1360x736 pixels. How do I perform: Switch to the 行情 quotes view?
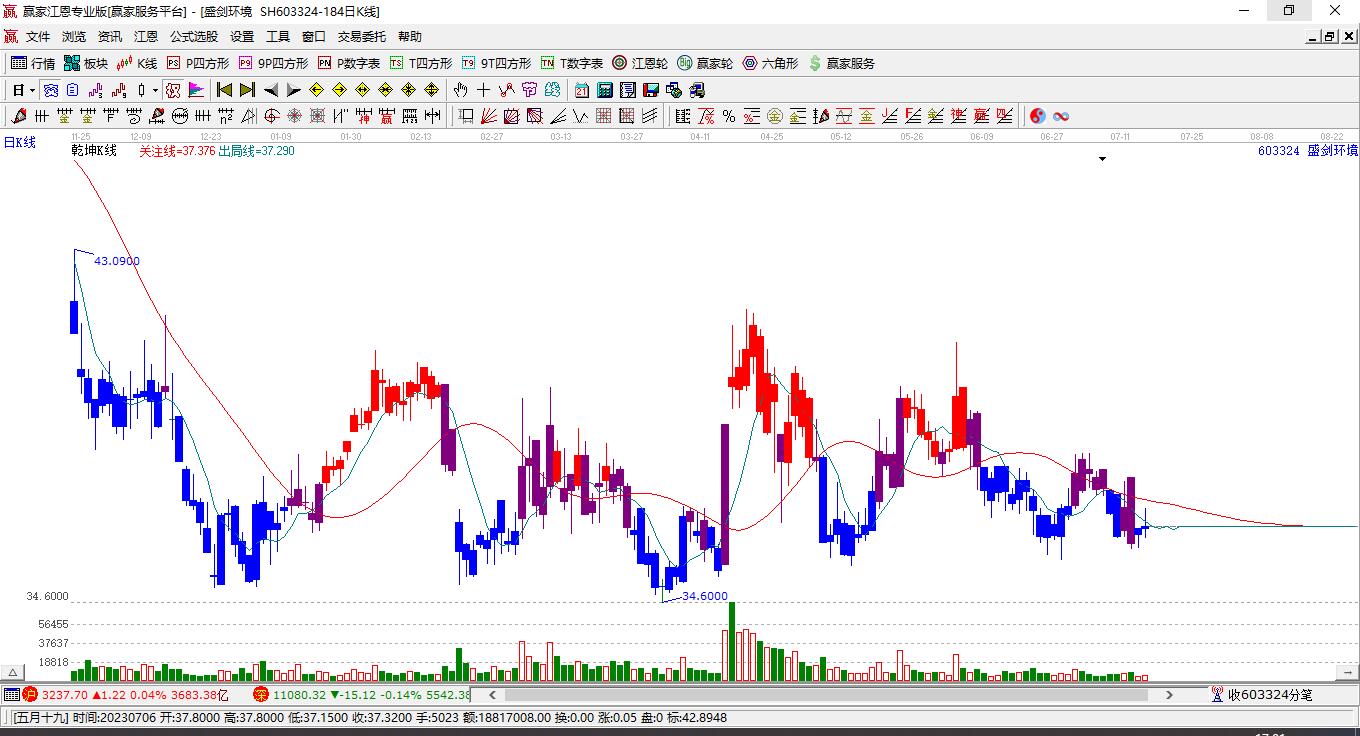[x=33, y=63]
